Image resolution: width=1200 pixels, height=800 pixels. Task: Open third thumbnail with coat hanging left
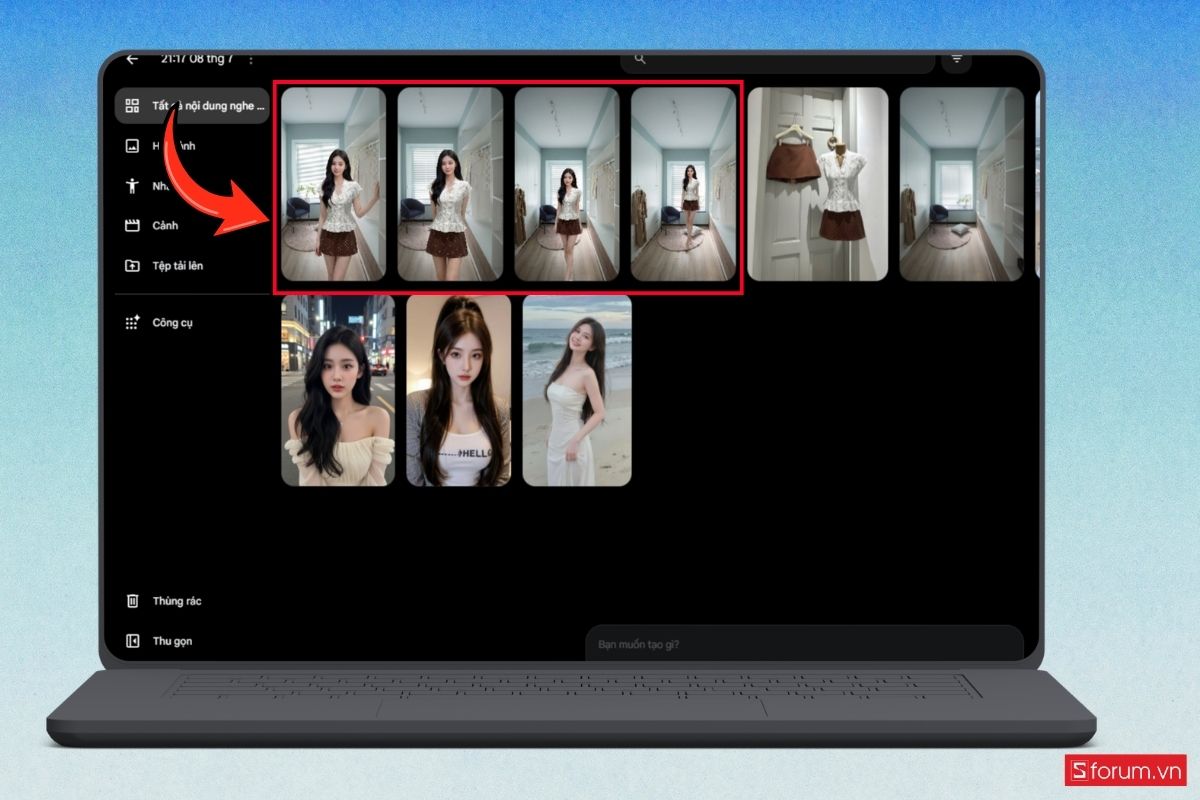[x=567, y=184]
